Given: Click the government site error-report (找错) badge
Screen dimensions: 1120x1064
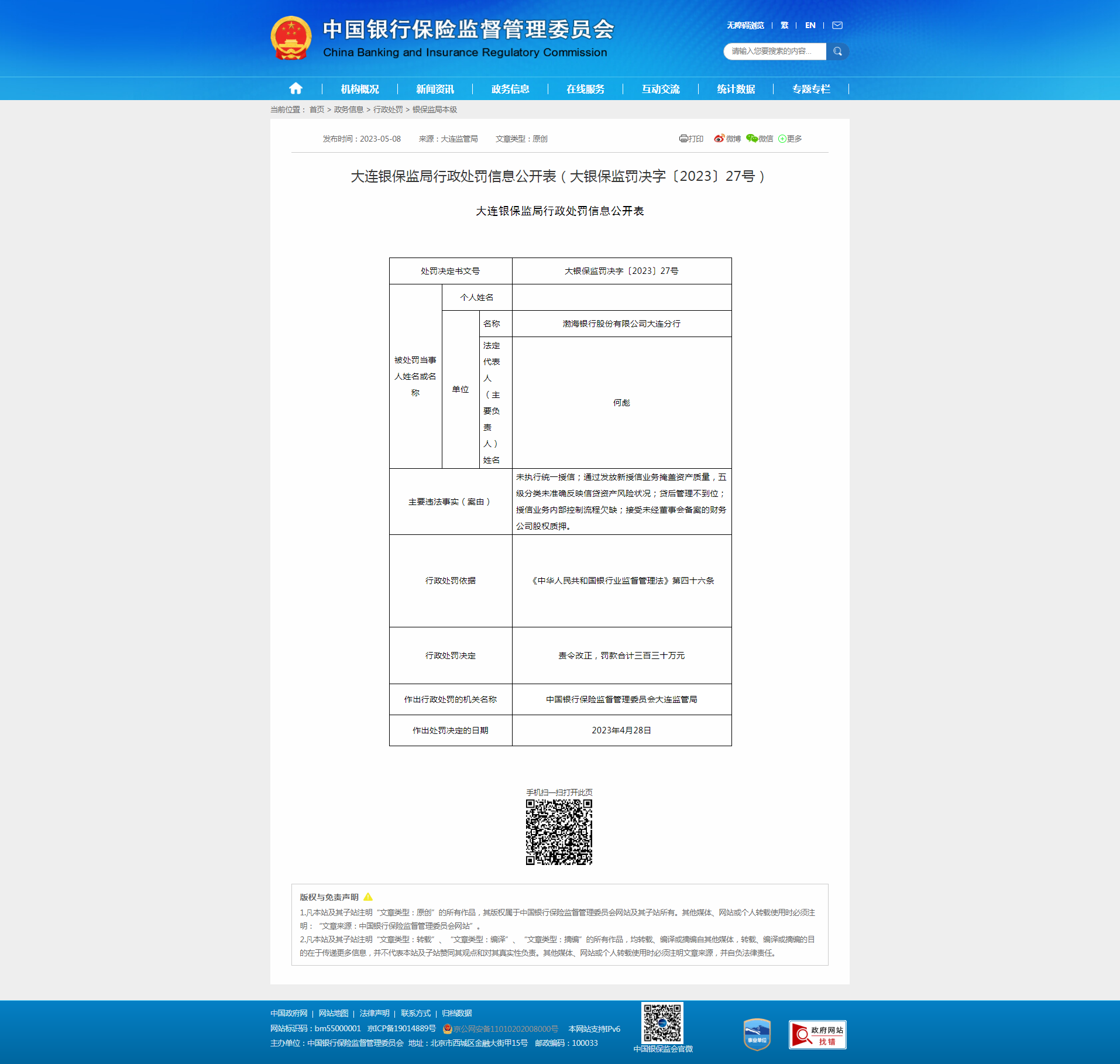Looking at the screenshot, I should coord(817,1035).
